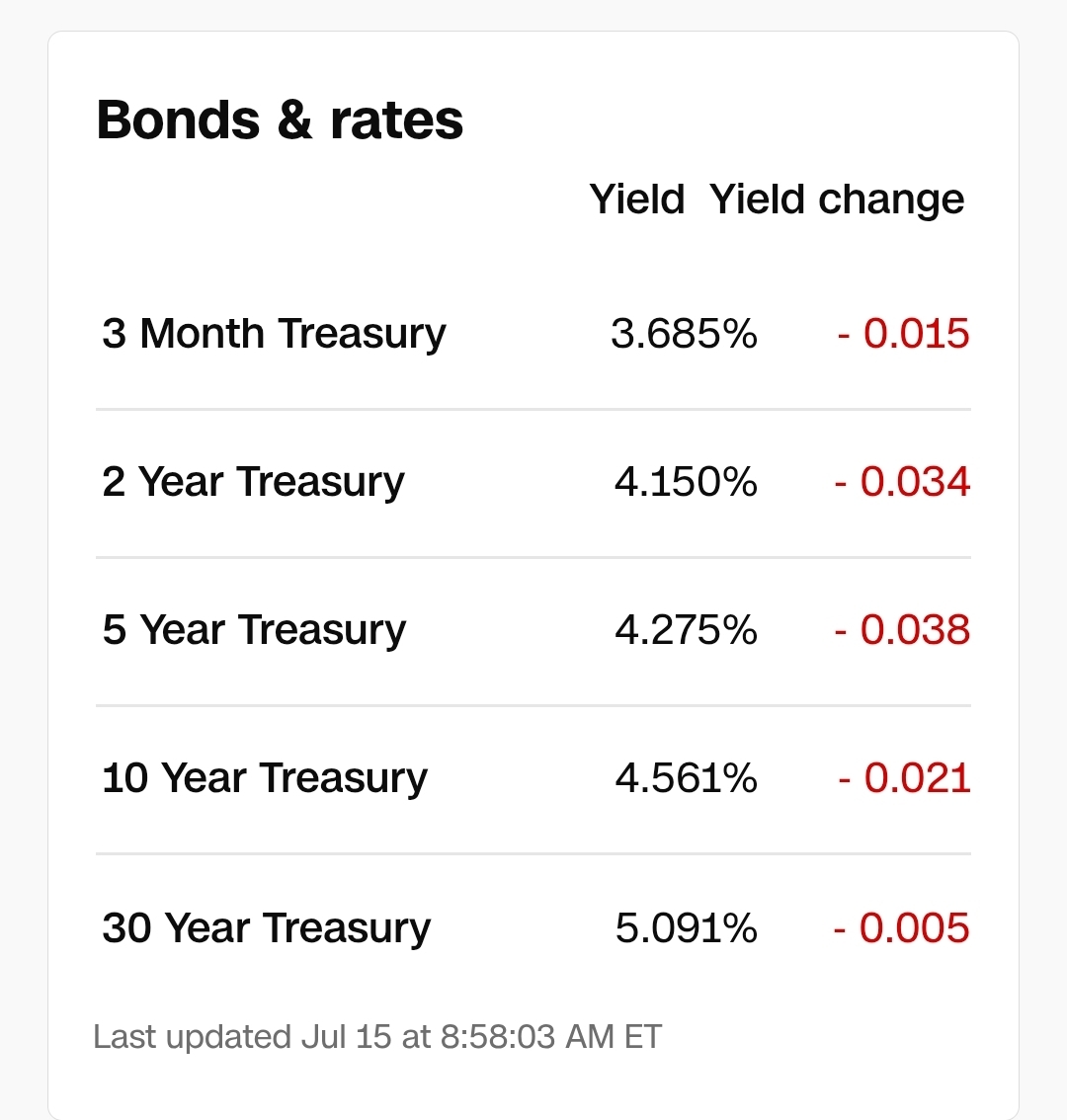1067x1120 pixels.
Task: Open the 30 Year Treasury row
Action: tap(533, 927)
